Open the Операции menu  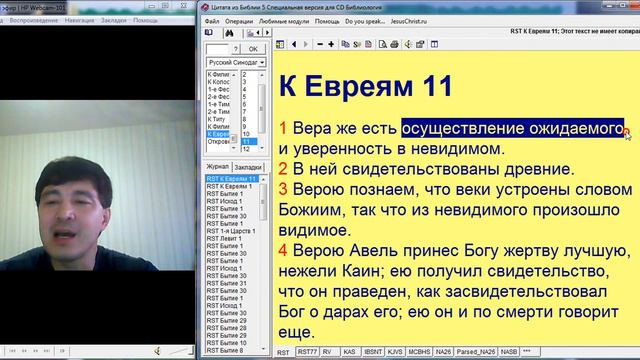239,21
